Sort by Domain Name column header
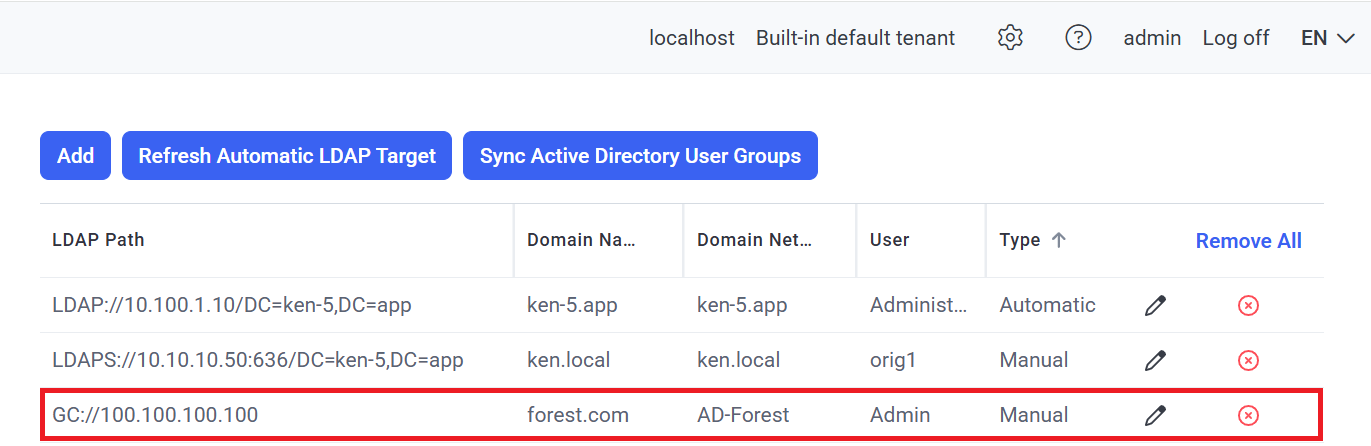1371x446 pixels. click(x=581, y=240)
